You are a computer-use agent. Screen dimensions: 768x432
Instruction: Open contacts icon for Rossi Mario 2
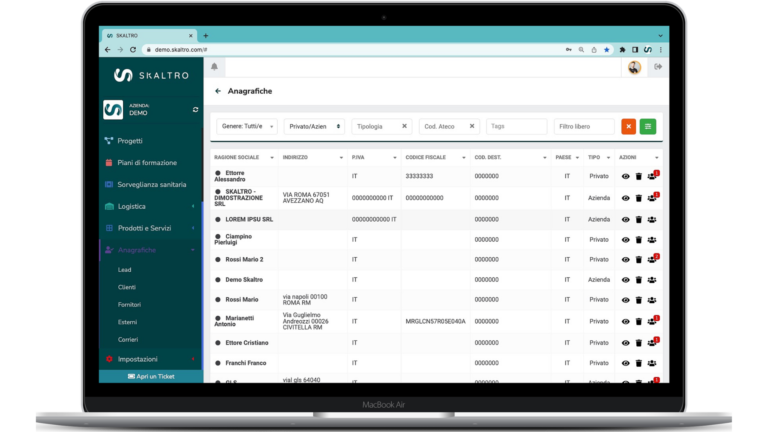pyautogui.click(x=652, y=259)
